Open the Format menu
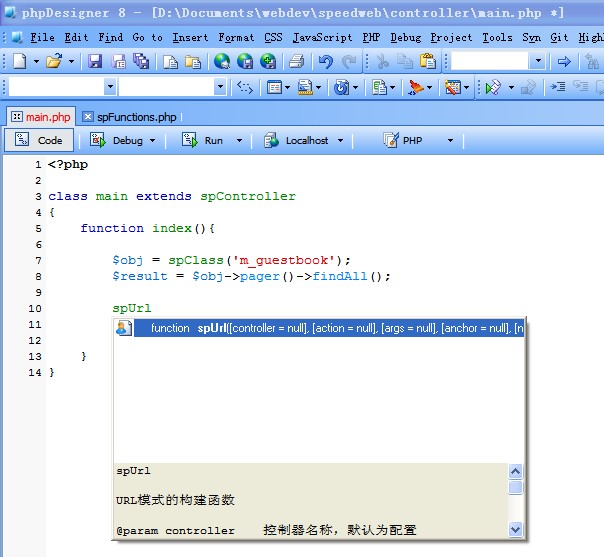The height and width of the screenshot is (557, 604). (x=236, y=37)
